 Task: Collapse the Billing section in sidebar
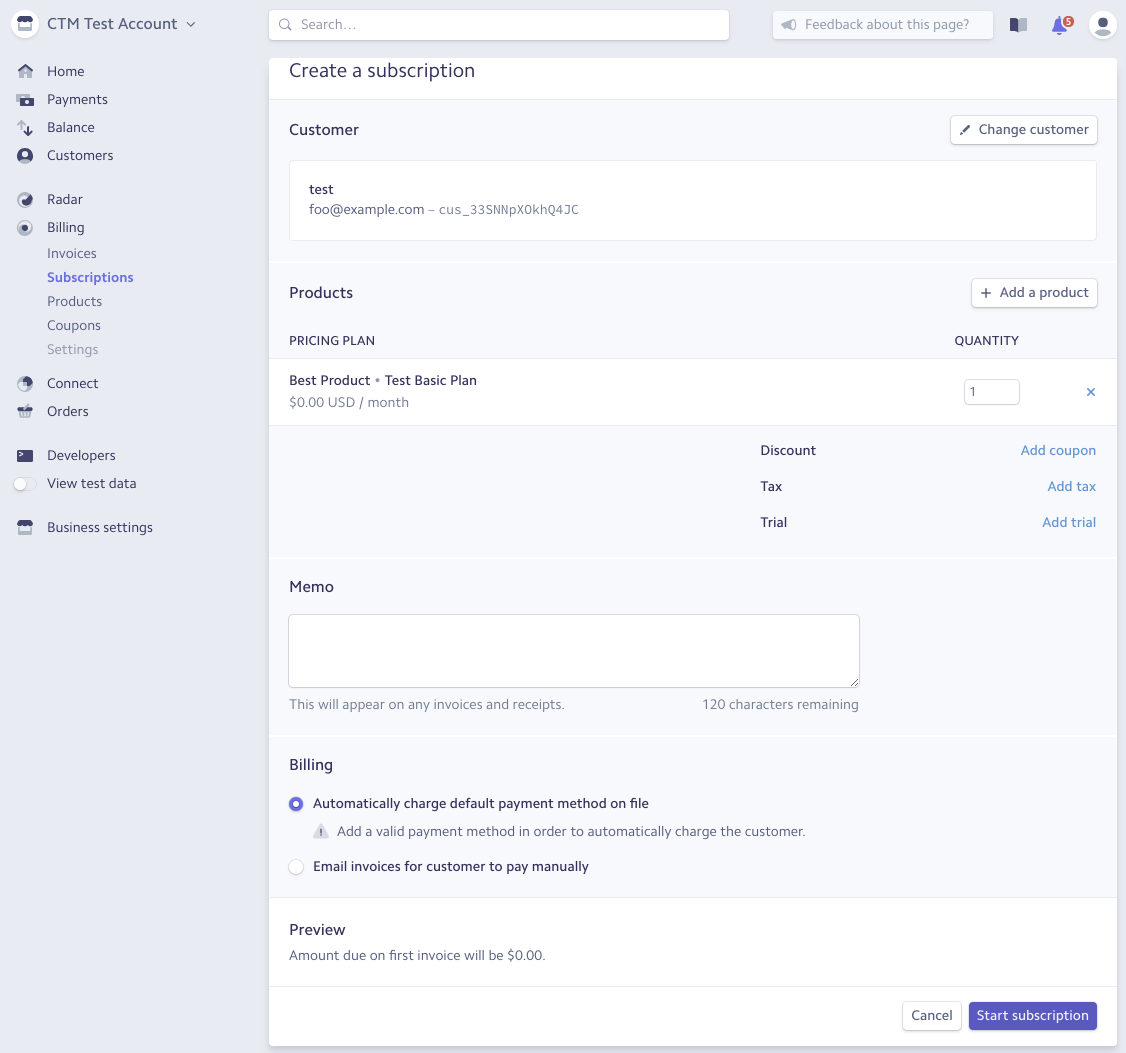pos(65,227)
